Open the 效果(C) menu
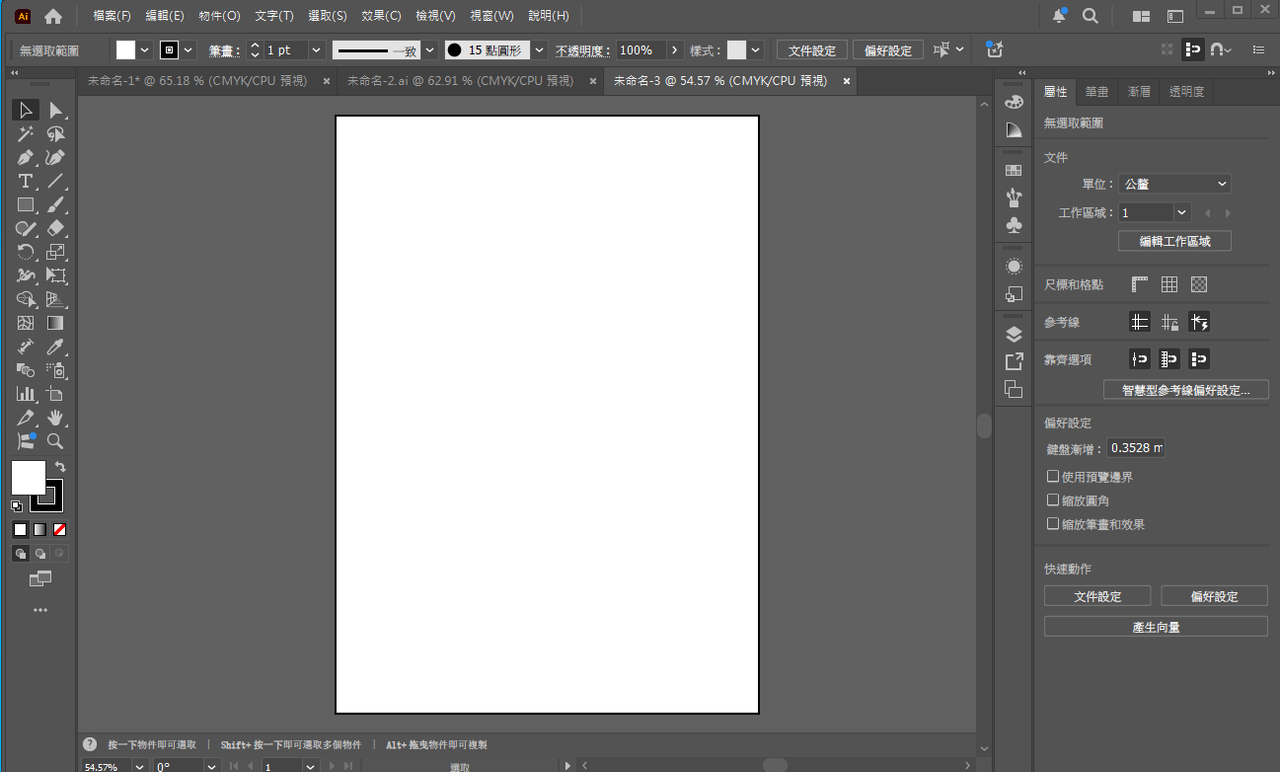Image resolution: width=1280 pixels, height=772 pixels. (x=381, y=16)
